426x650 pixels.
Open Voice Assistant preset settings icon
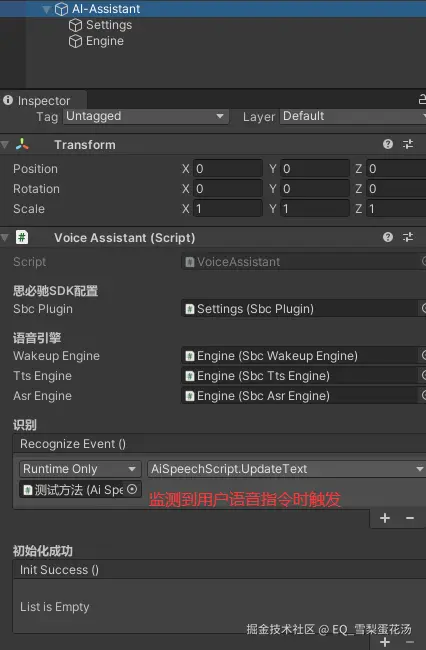point(408,237)
